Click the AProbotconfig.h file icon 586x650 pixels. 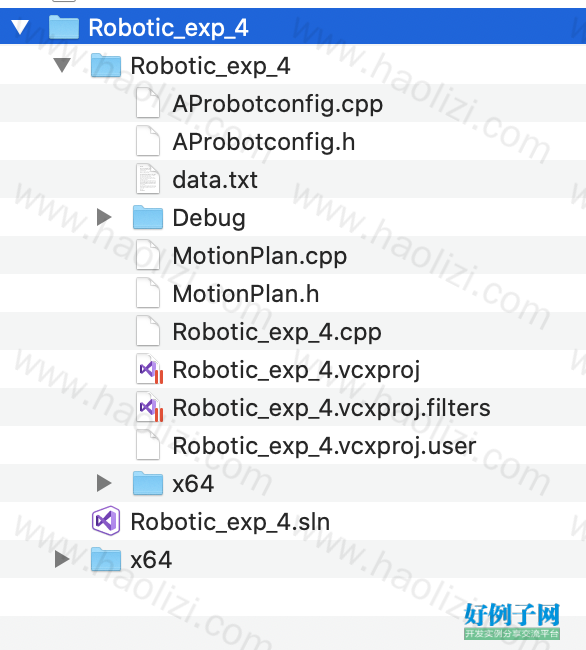coord(148,141)
